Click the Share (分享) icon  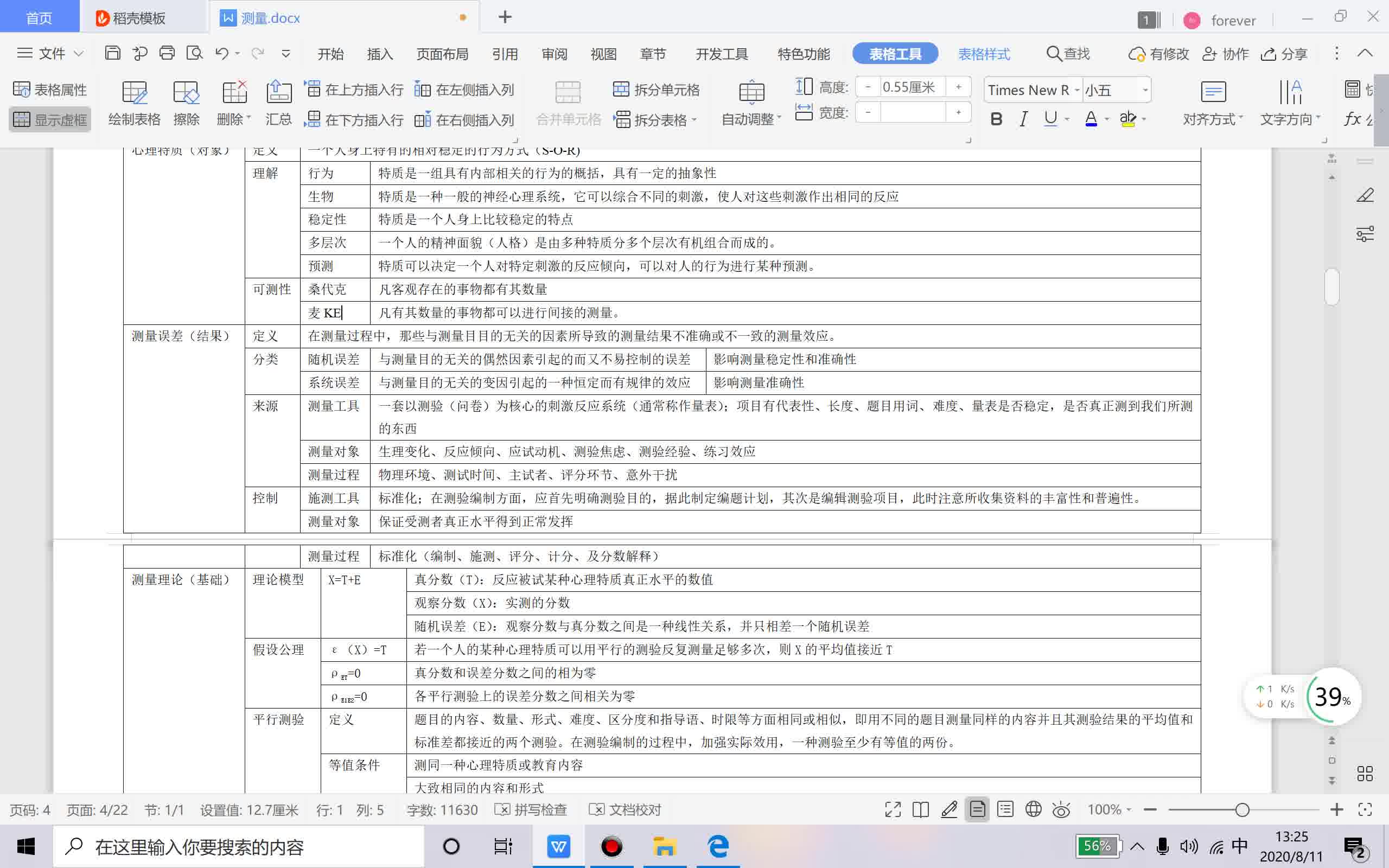(1284, 53)
